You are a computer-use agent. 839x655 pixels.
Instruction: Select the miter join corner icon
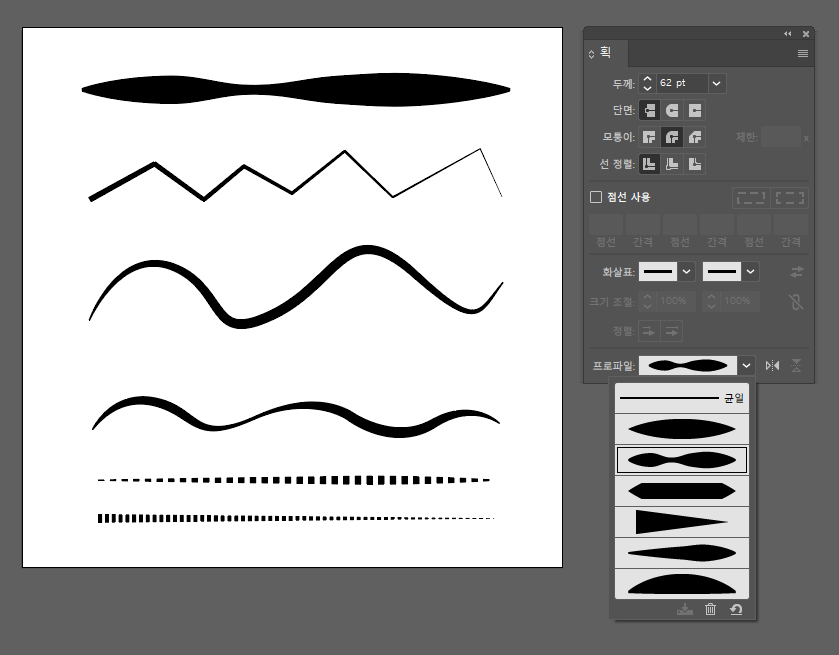coord(649,137)
